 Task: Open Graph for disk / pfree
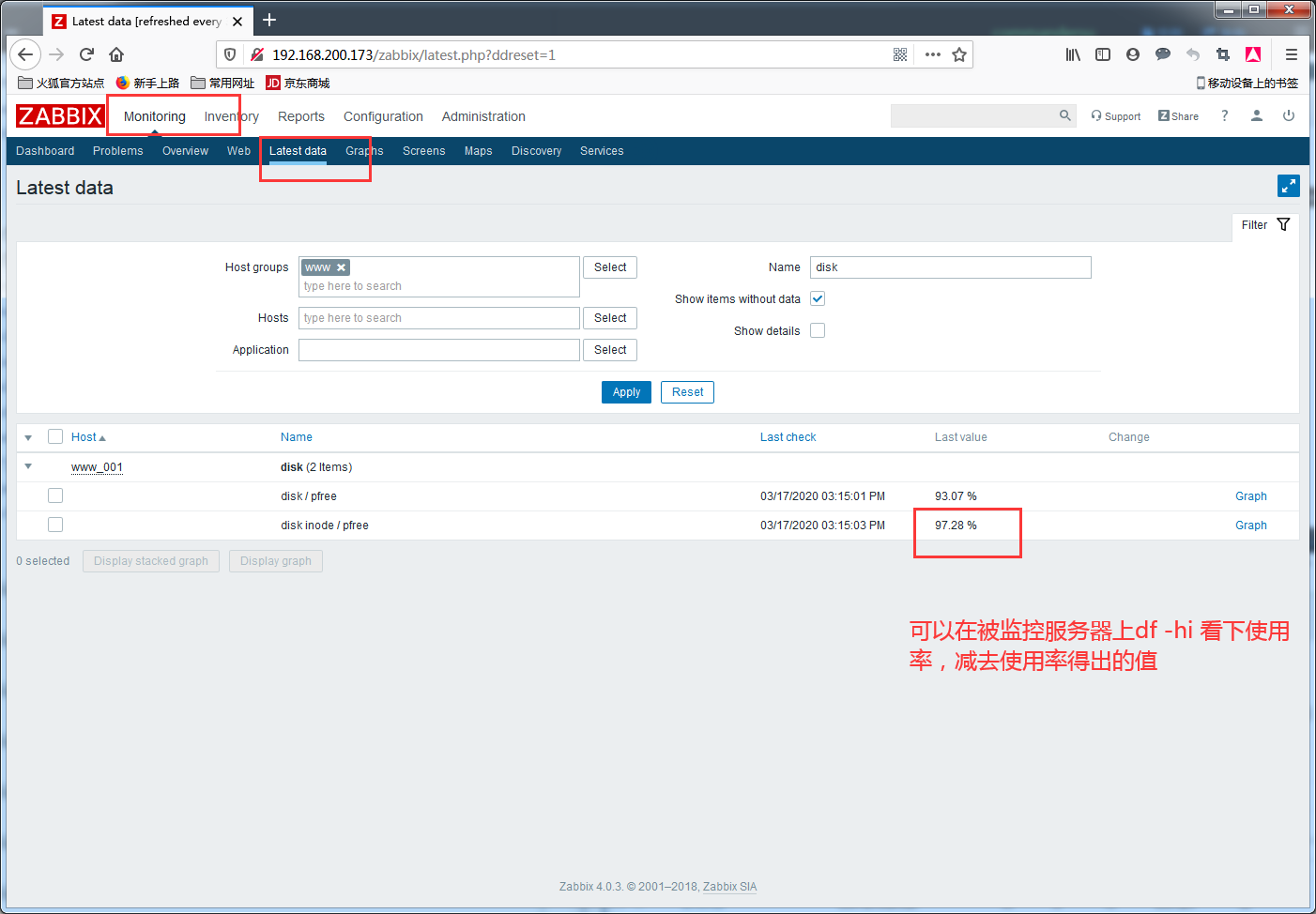1251,496
